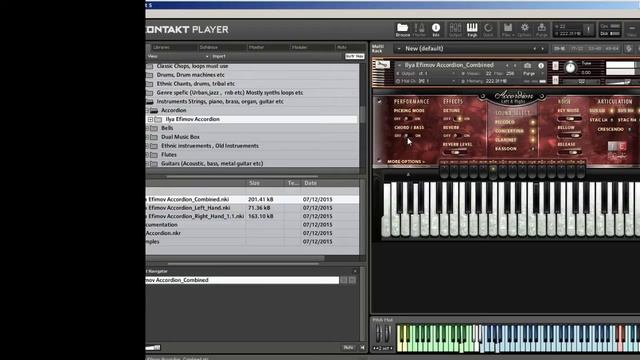Enable Piccolo sound select light
The width and height of the screenshot is (640, 360).
click(532, 122)
